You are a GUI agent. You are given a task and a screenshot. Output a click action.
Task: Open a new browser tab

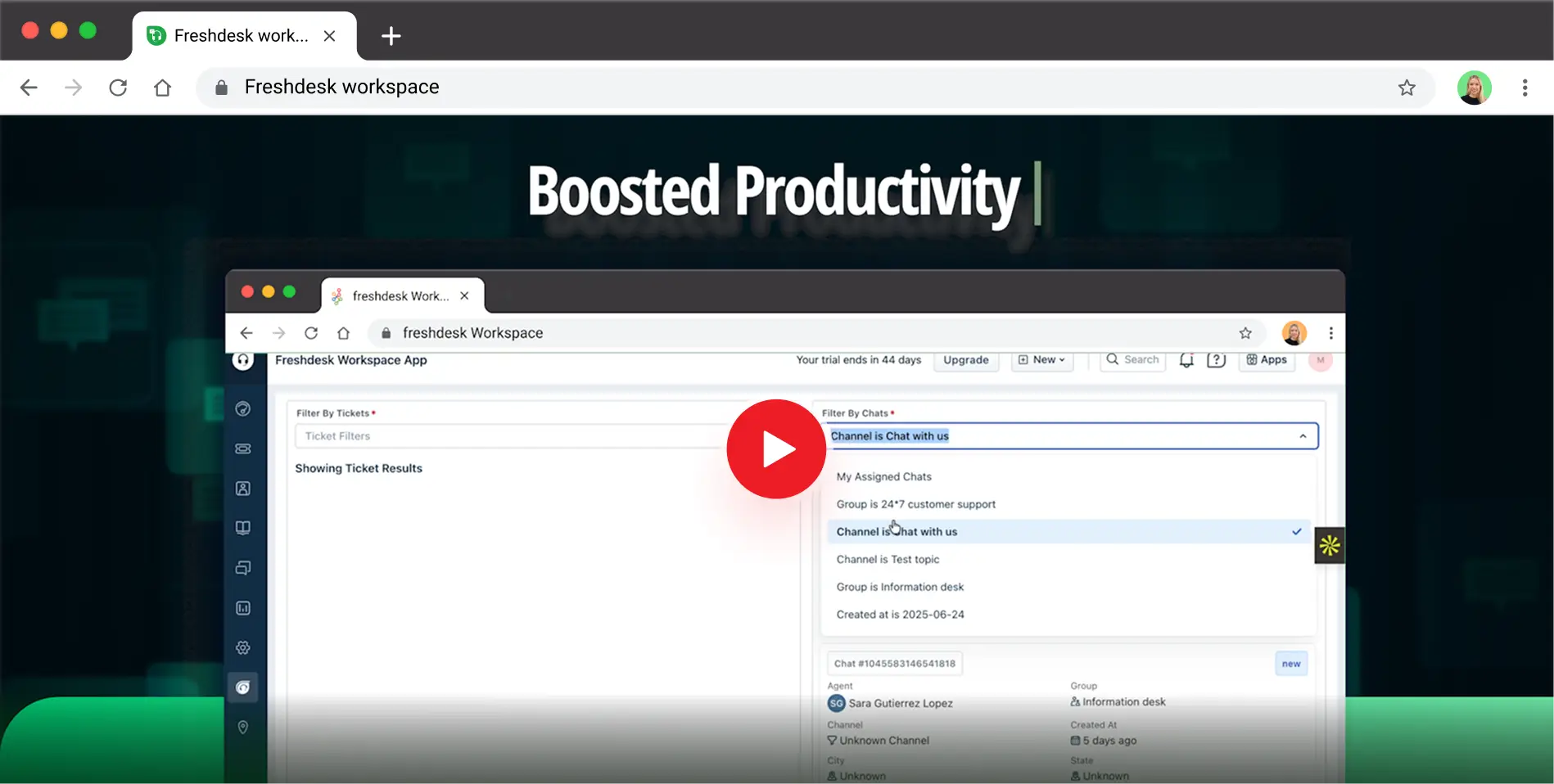coord(391,36)
